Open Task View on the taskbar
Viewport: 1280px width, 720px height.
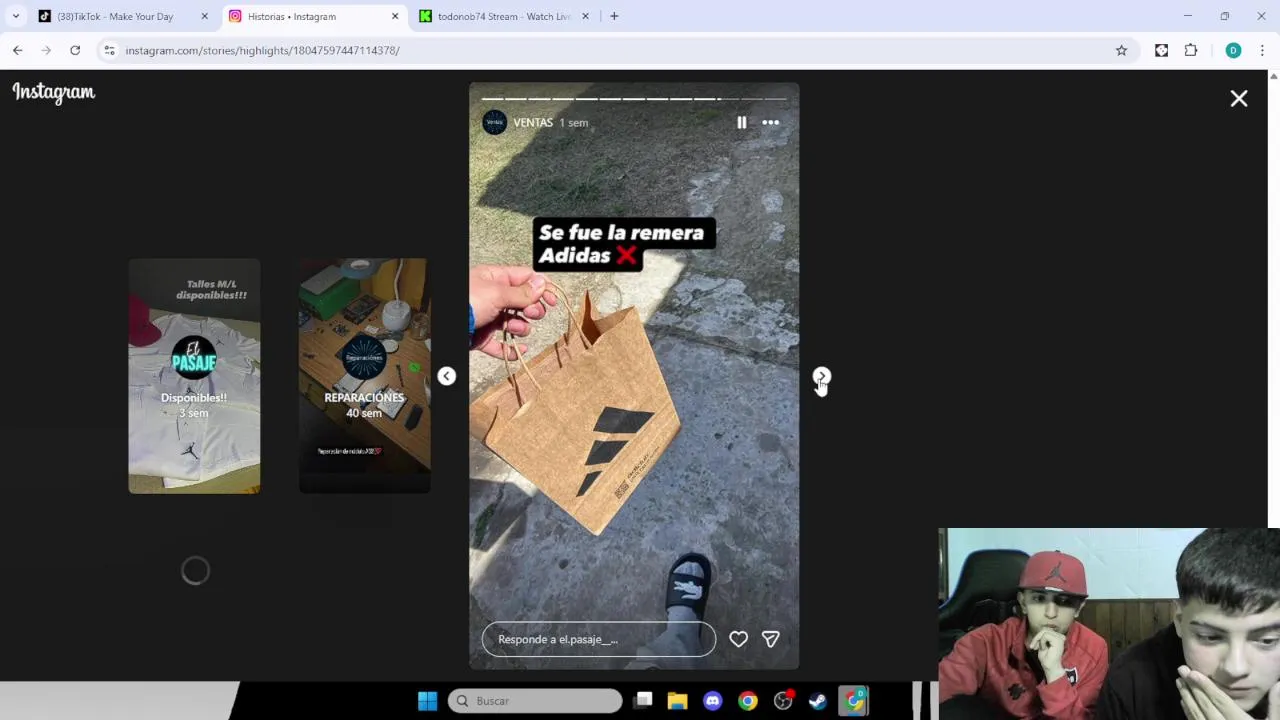click(643, 701)
